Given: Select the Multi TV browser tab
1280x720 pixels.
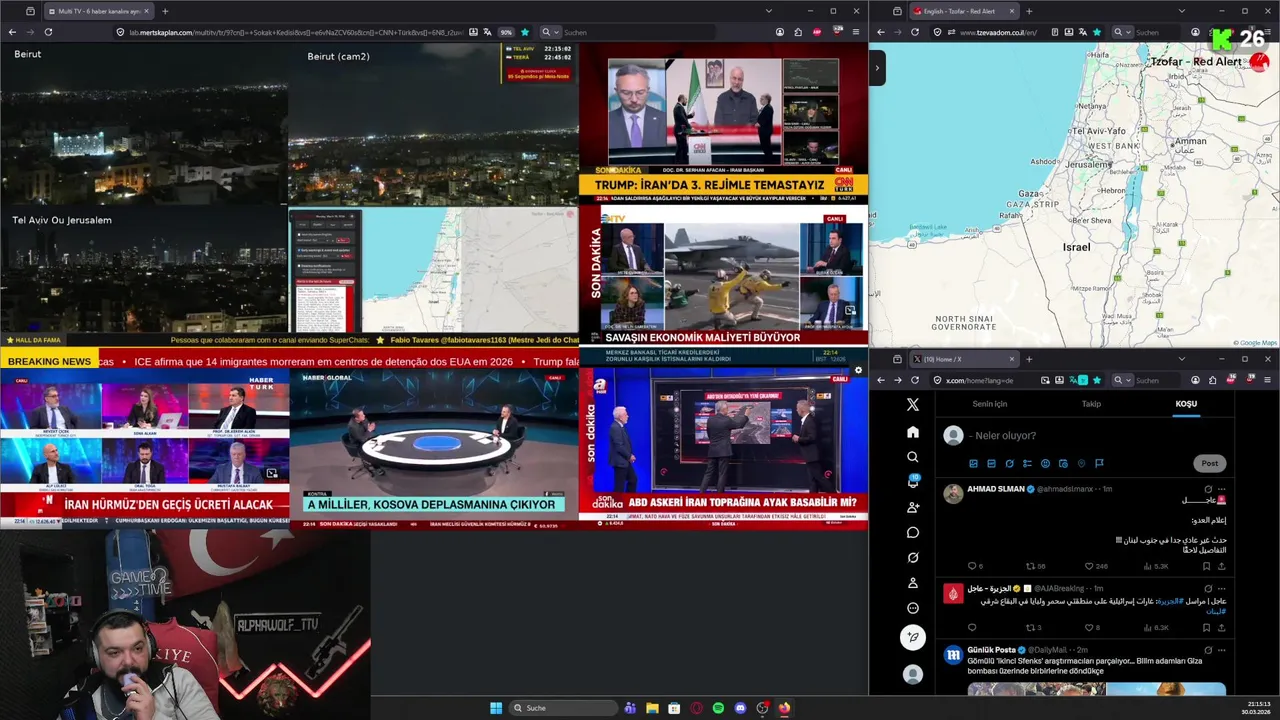Looking at the screenshot, I should coord(98,11).
